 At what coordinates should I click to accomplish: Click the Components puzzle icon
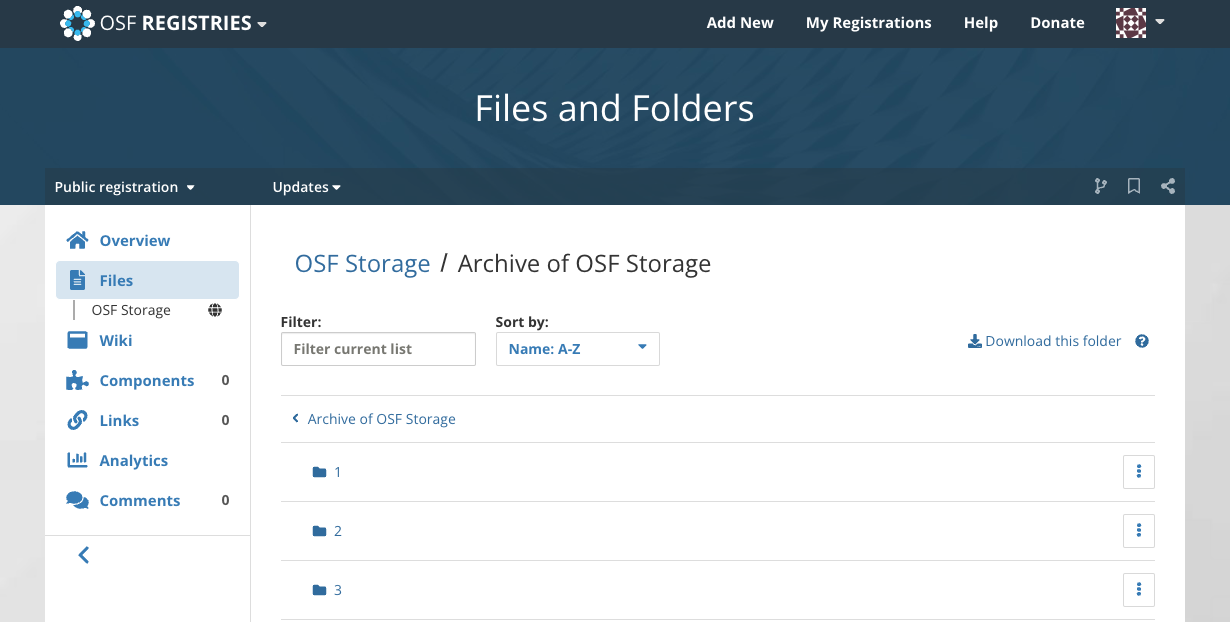[77, 380]
